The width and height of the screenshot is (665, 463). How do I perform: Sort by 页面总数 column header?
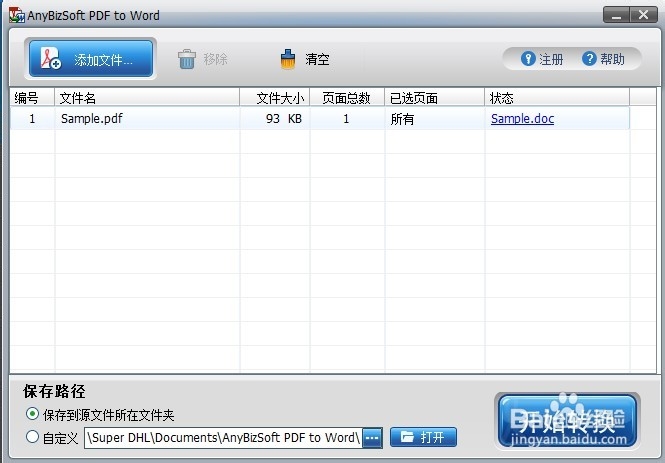click(347, 98)
